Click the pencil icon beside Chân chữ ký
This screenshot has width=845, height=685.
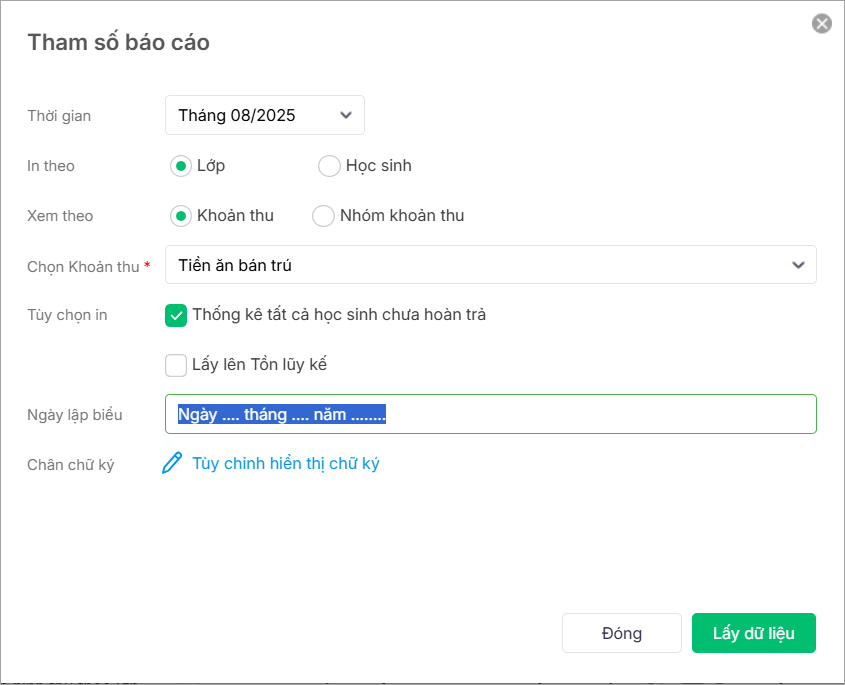point(172,463)
